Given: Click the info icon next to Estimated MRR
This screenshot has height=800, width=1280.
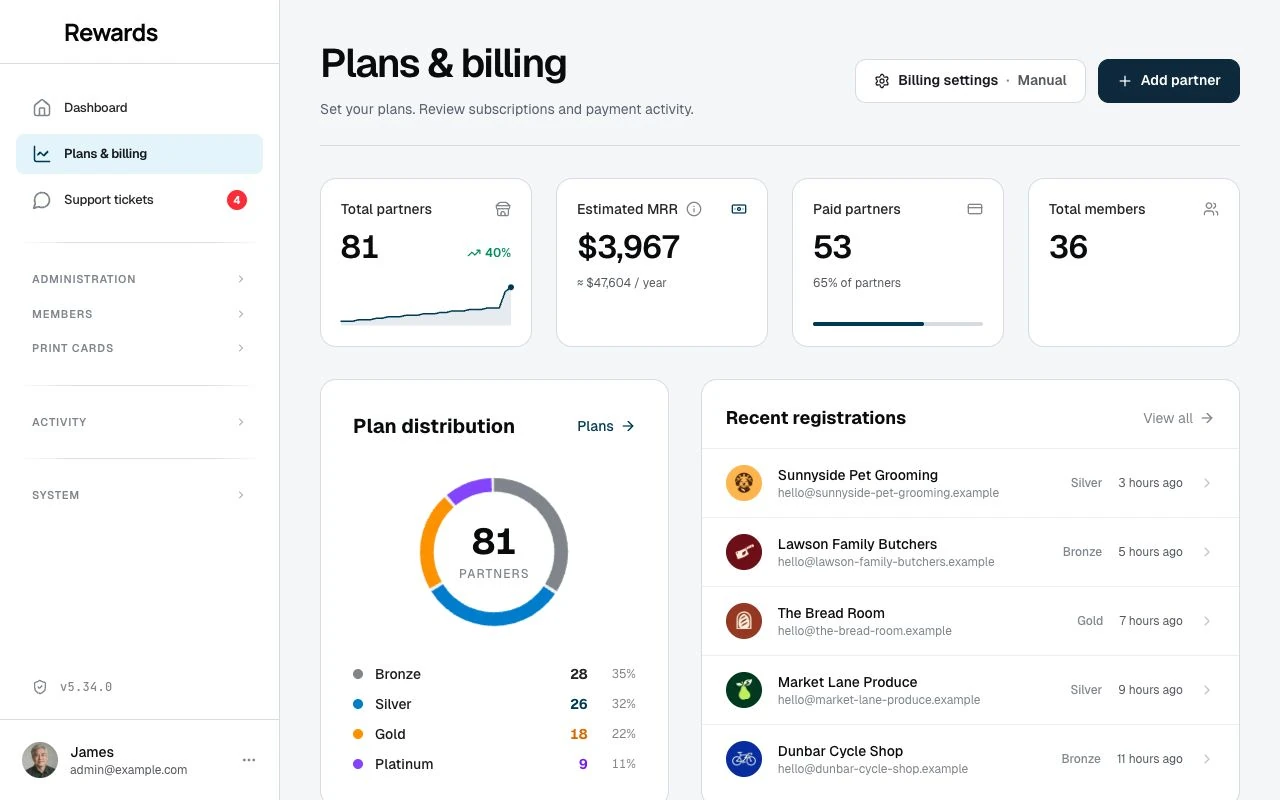Looking at the screenshot, I should point(694,209).
